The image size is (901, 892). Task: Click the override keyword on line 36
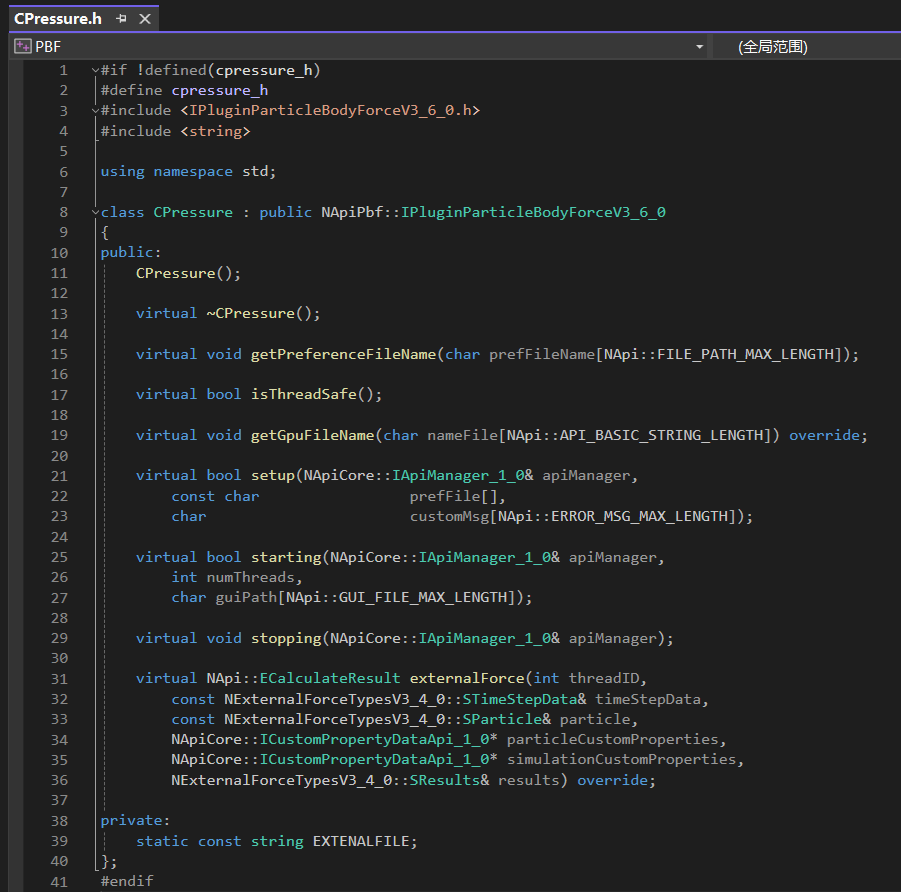pos(612,780)
